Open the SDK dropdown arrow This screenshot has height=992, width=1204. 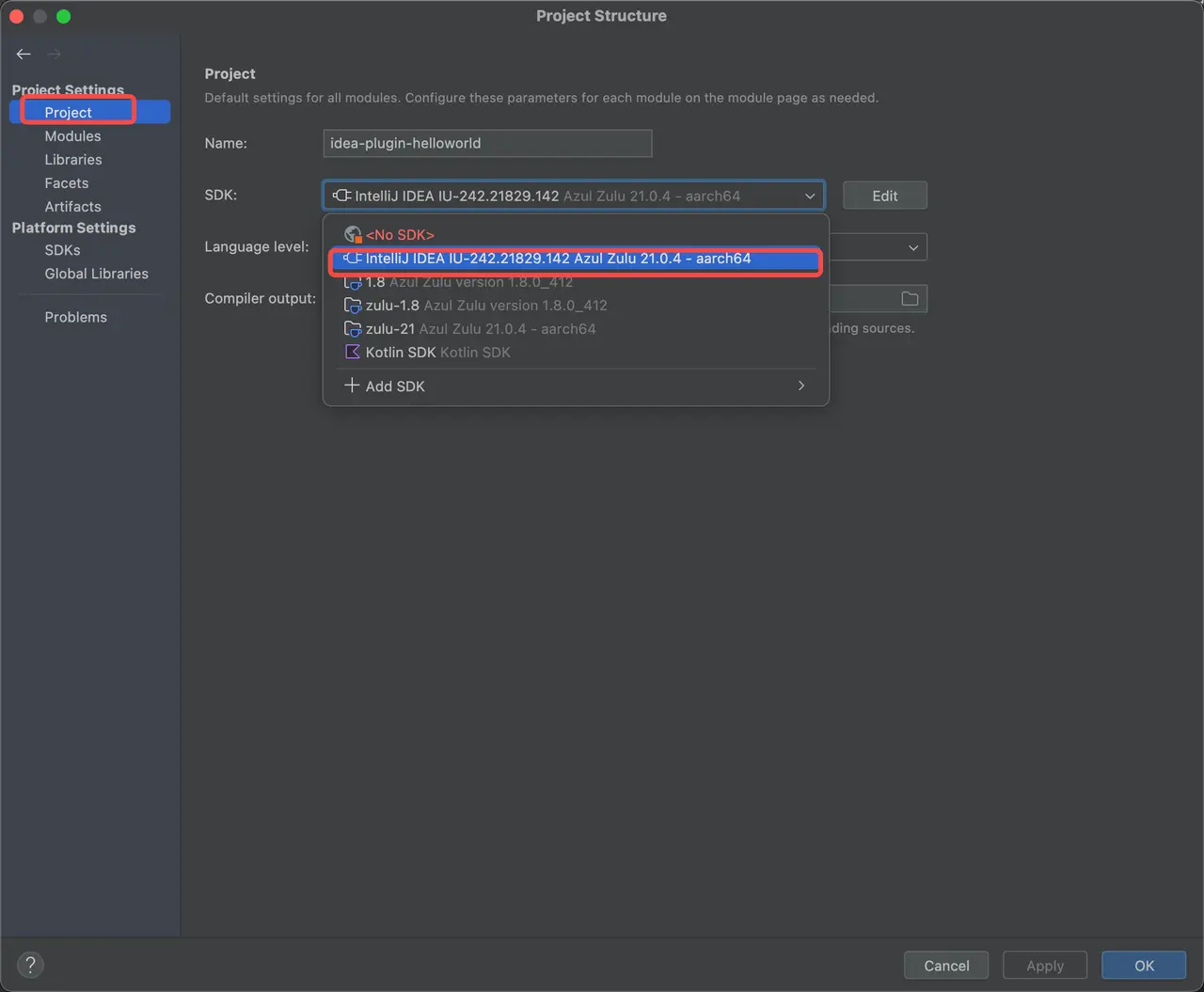pos(810,196)
